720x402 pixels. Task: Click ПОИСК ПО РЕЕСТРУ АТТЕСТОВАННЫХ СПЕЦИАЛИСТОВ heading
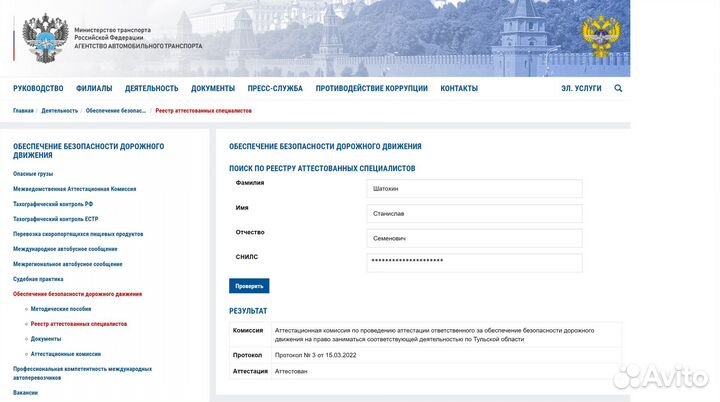(x=322, y=169)
